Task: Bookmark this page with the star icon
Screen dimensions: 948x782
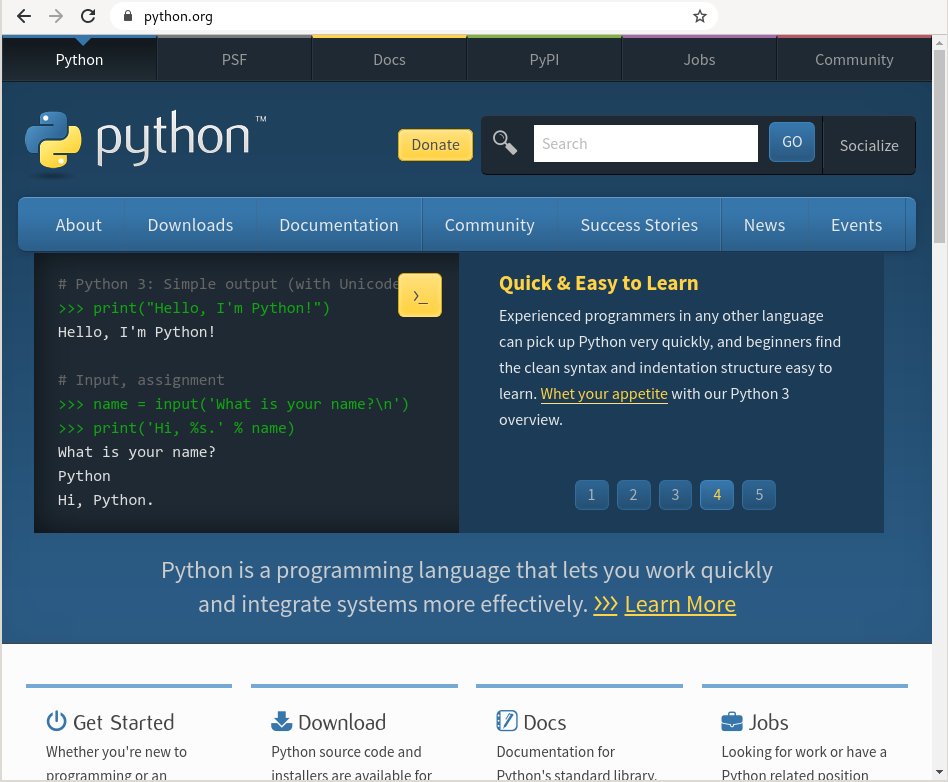Action: (x=700, y=16)
